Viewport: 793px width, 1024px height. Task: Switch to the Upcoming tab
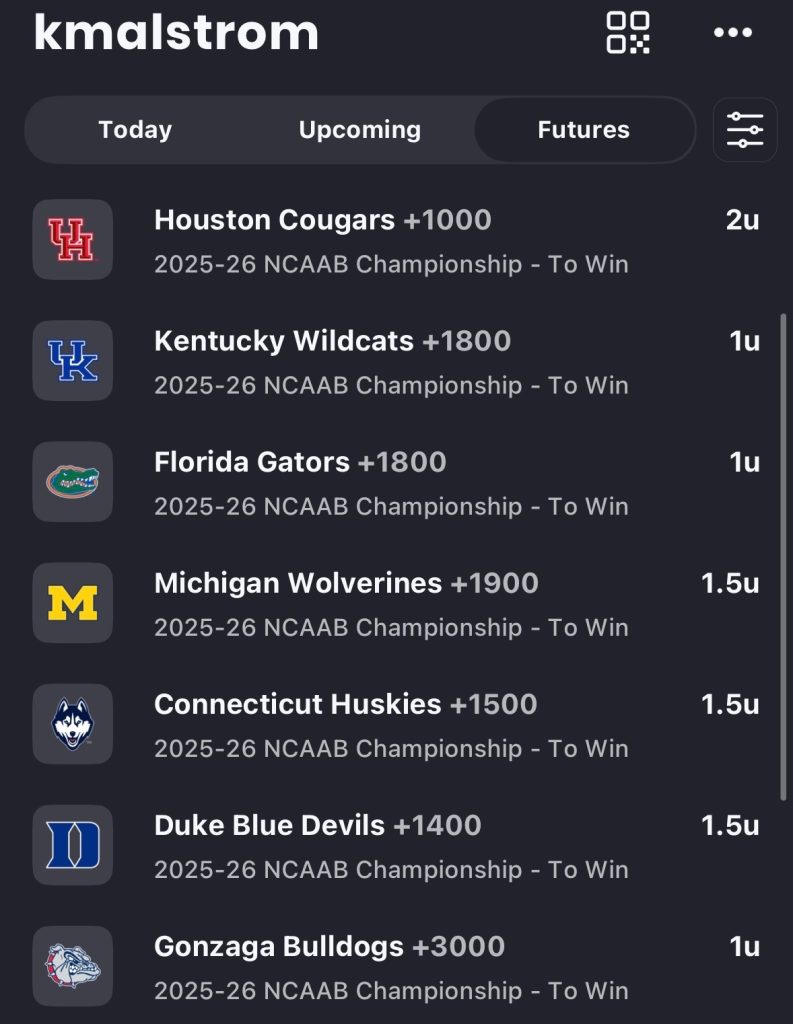pos(359,130)
